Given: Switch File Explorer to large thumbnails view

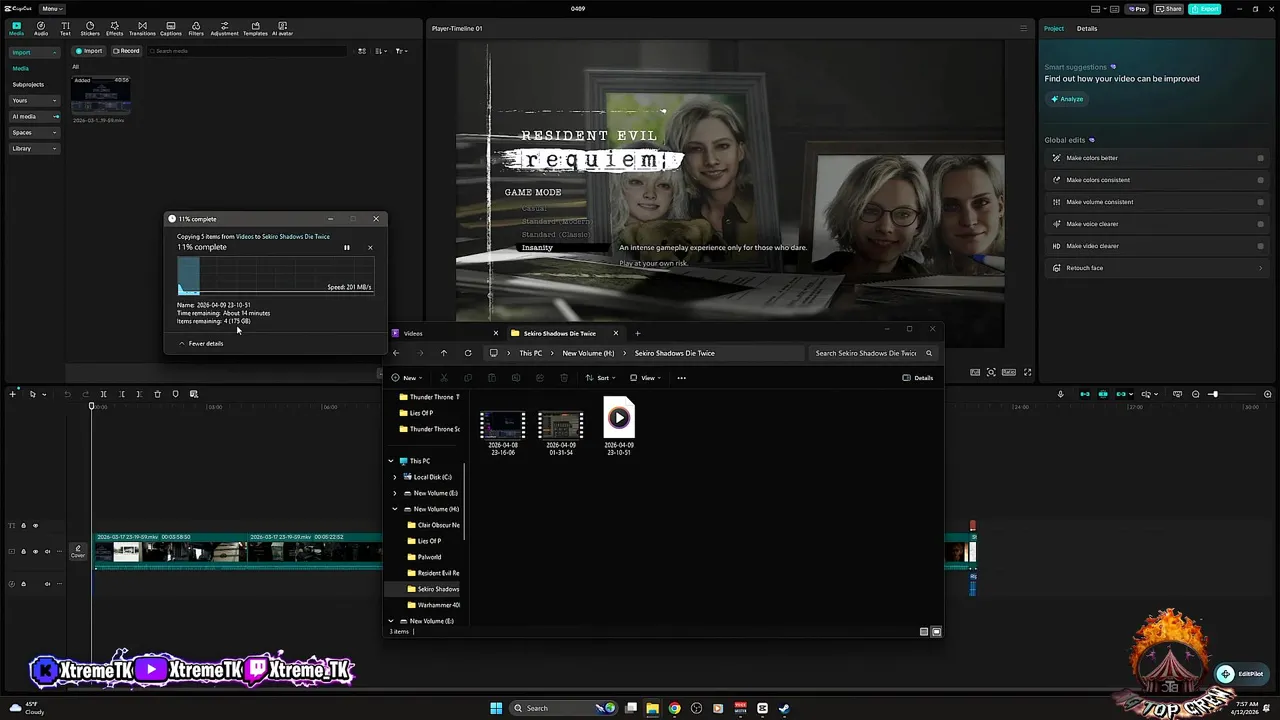Looking at the screenshot, I should point(936,632).
